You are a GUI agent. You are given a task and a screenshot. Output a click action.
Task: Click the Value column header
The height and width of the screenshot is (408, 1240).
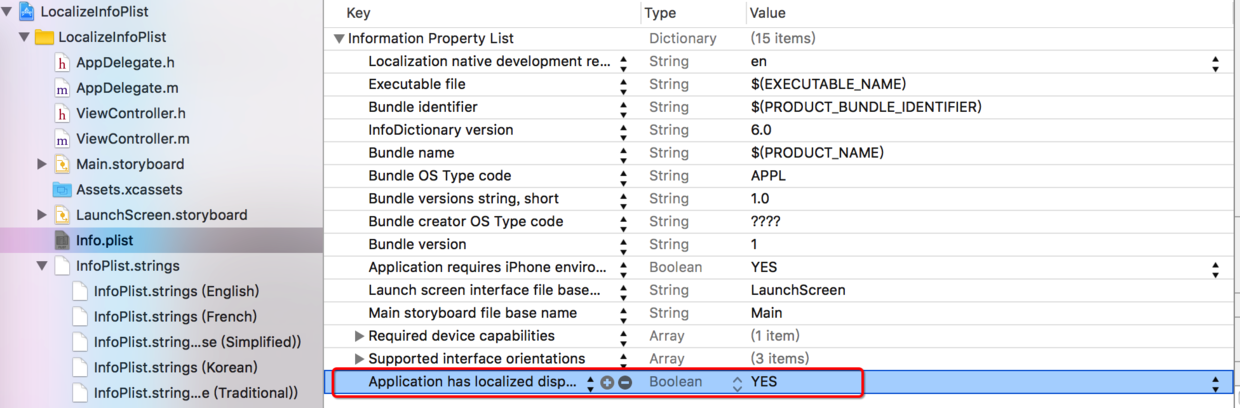click(x=767, y=13)
